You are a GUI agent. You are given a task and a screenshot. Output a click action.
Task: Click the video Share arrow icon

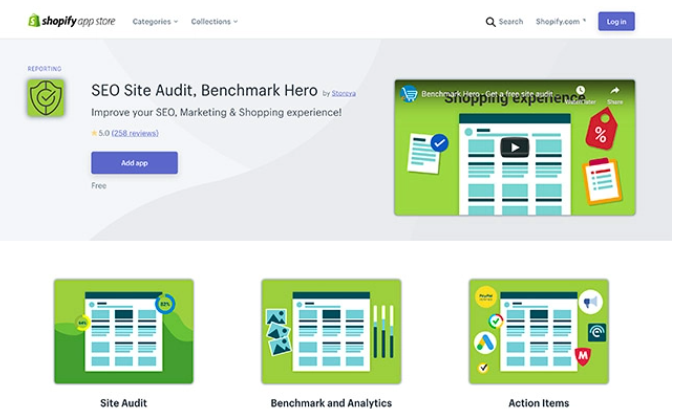(615, 91)
